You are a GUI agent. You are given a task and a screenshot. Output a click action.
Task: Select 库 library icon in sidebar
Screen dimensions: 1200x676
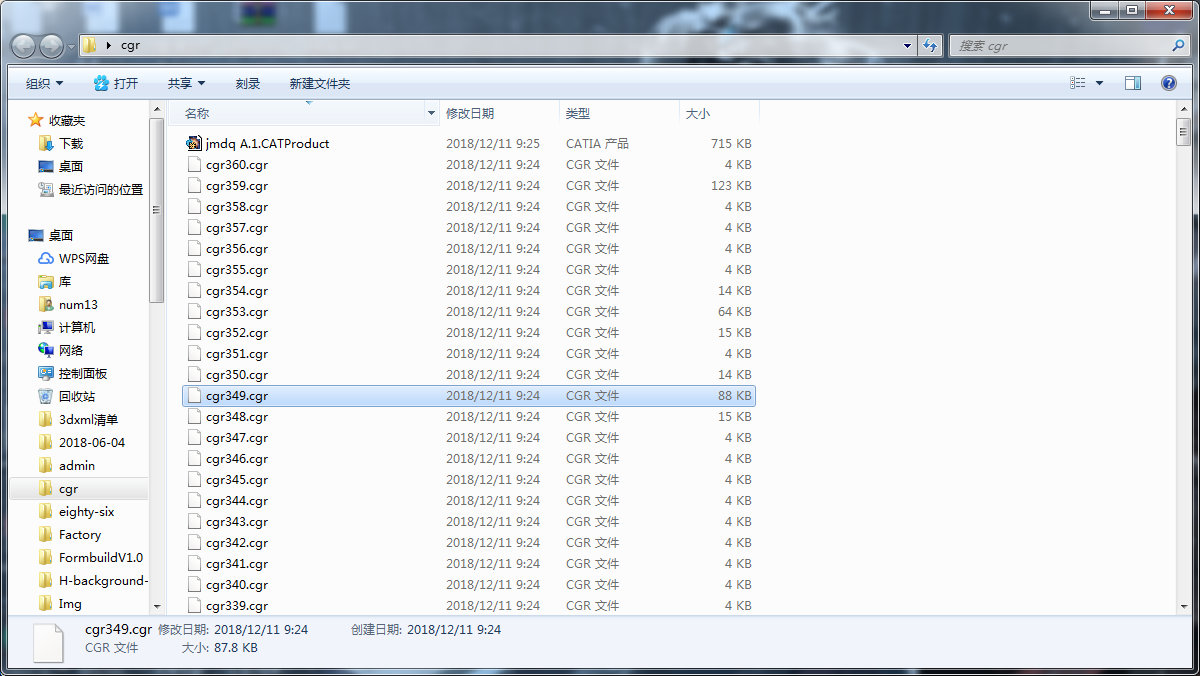coord(46,281)
